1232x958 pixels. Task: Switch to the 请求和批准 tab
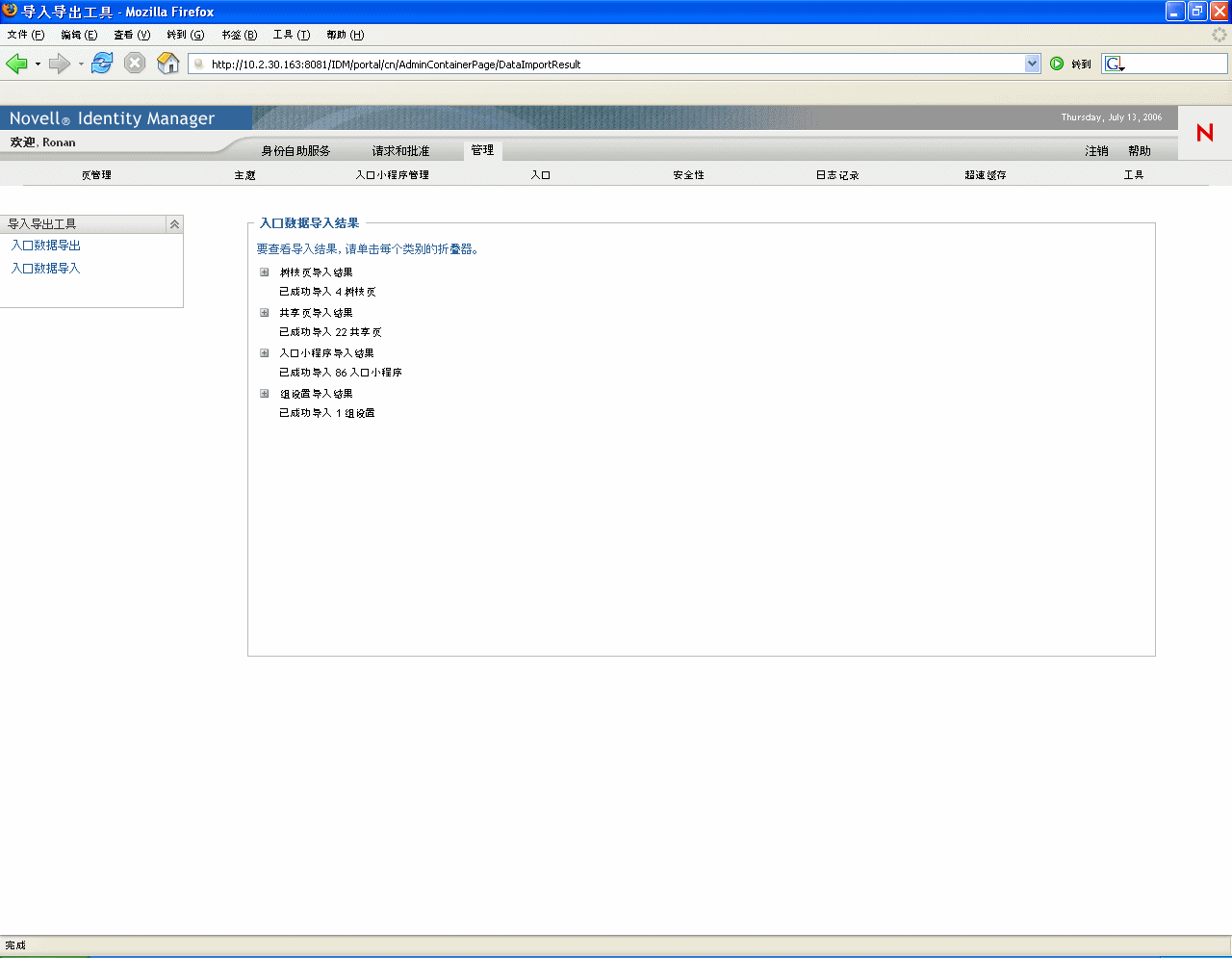tap(401, 151)
